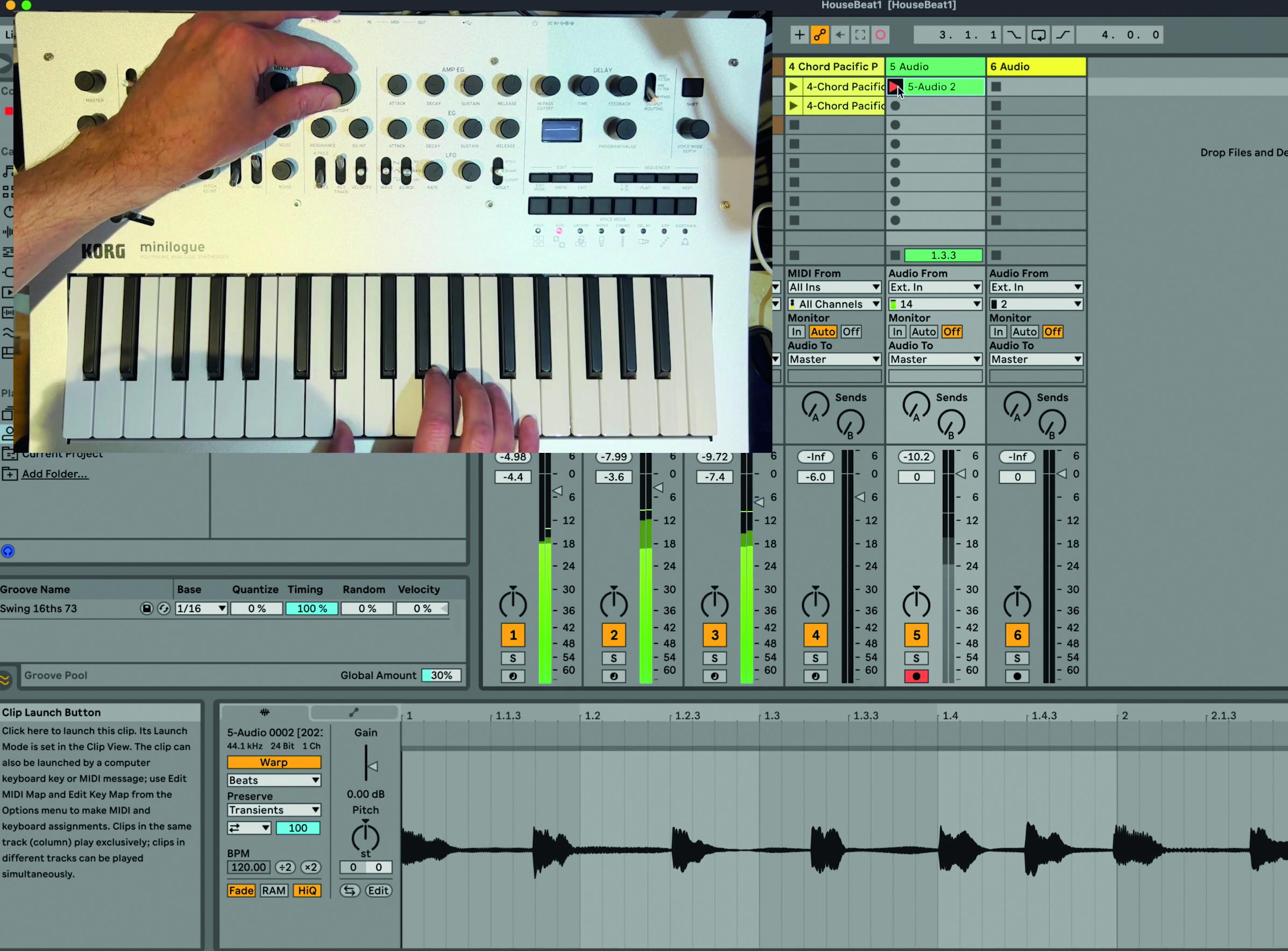Click the BPM 120.00 field
The width and height of the screenshot is (1288, 951).
[249, 868]
